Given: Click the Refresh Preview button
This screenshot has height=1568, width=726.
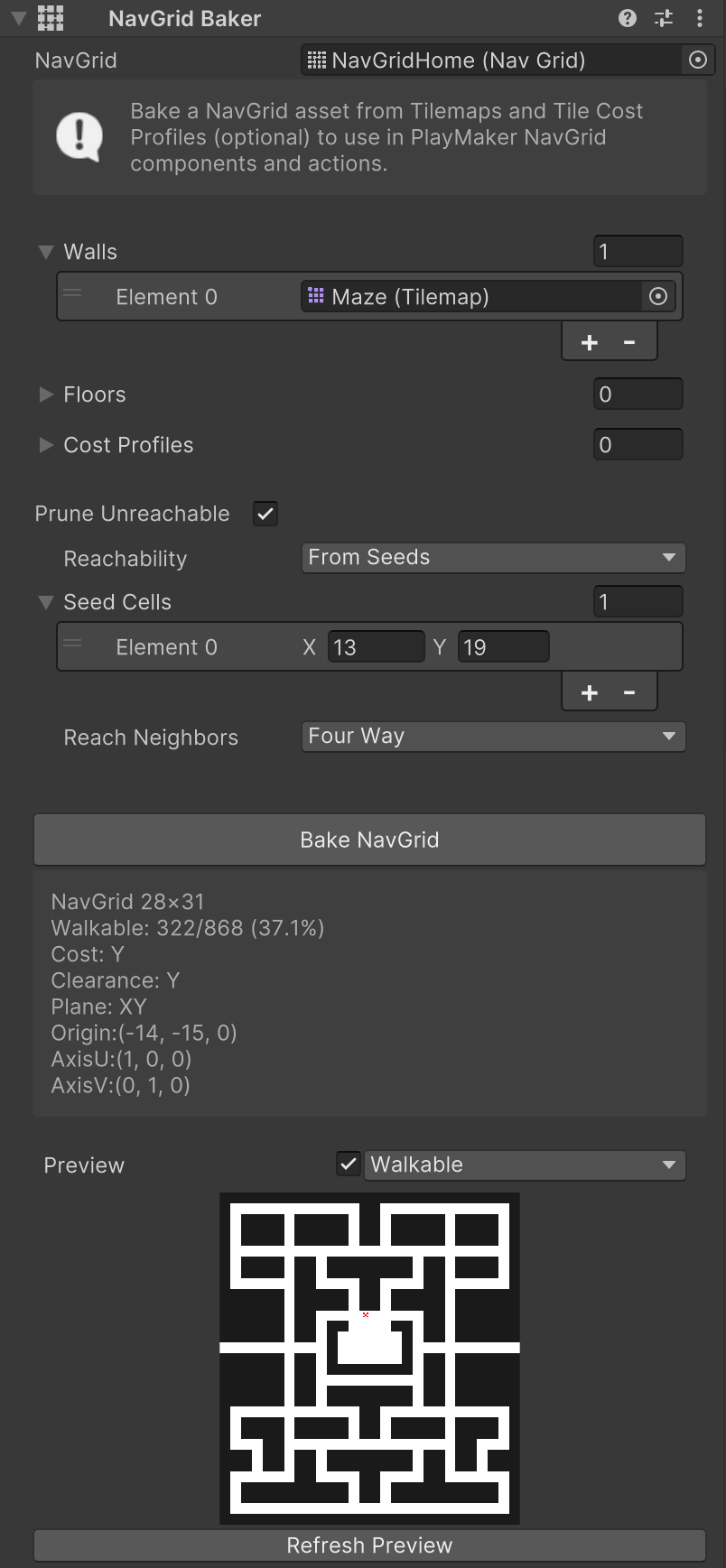Looking at the screenshot, I should pos(369,1545).
